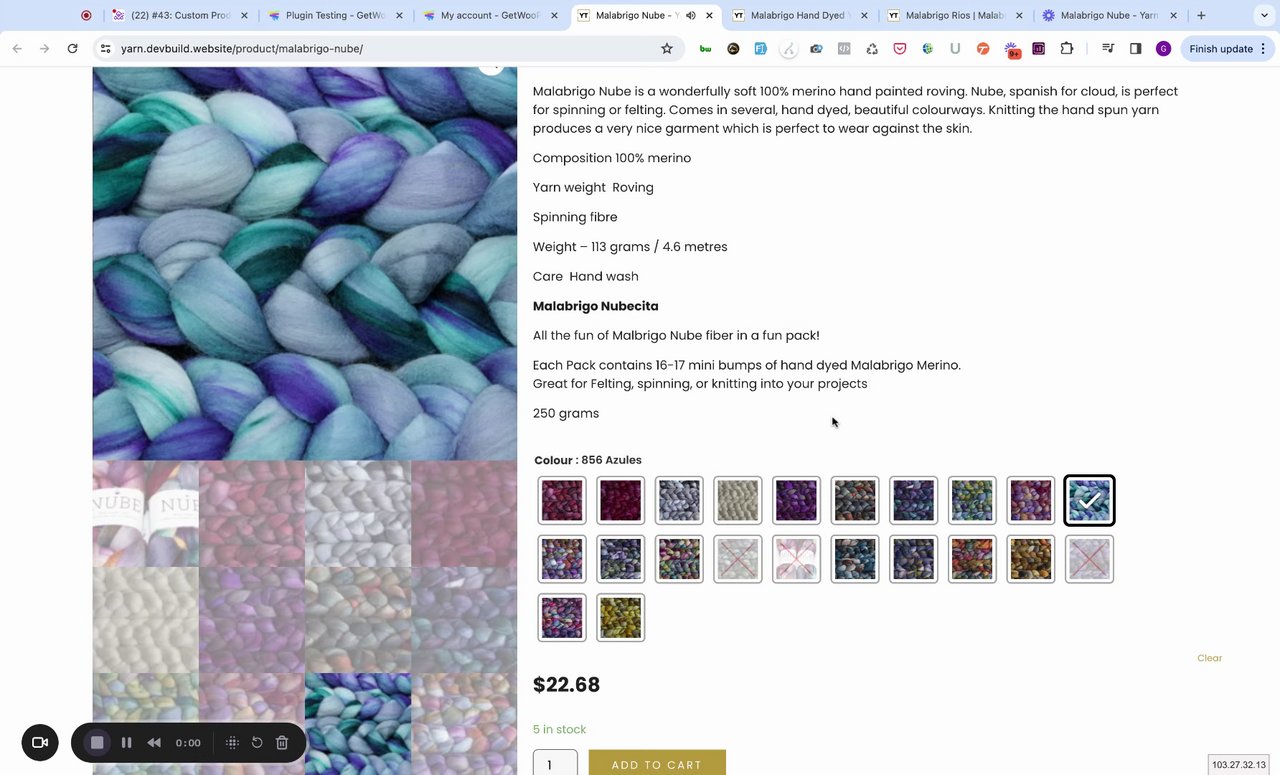
Task: Select the orange-red swatch in second row
Action: [x=972, y=559]
